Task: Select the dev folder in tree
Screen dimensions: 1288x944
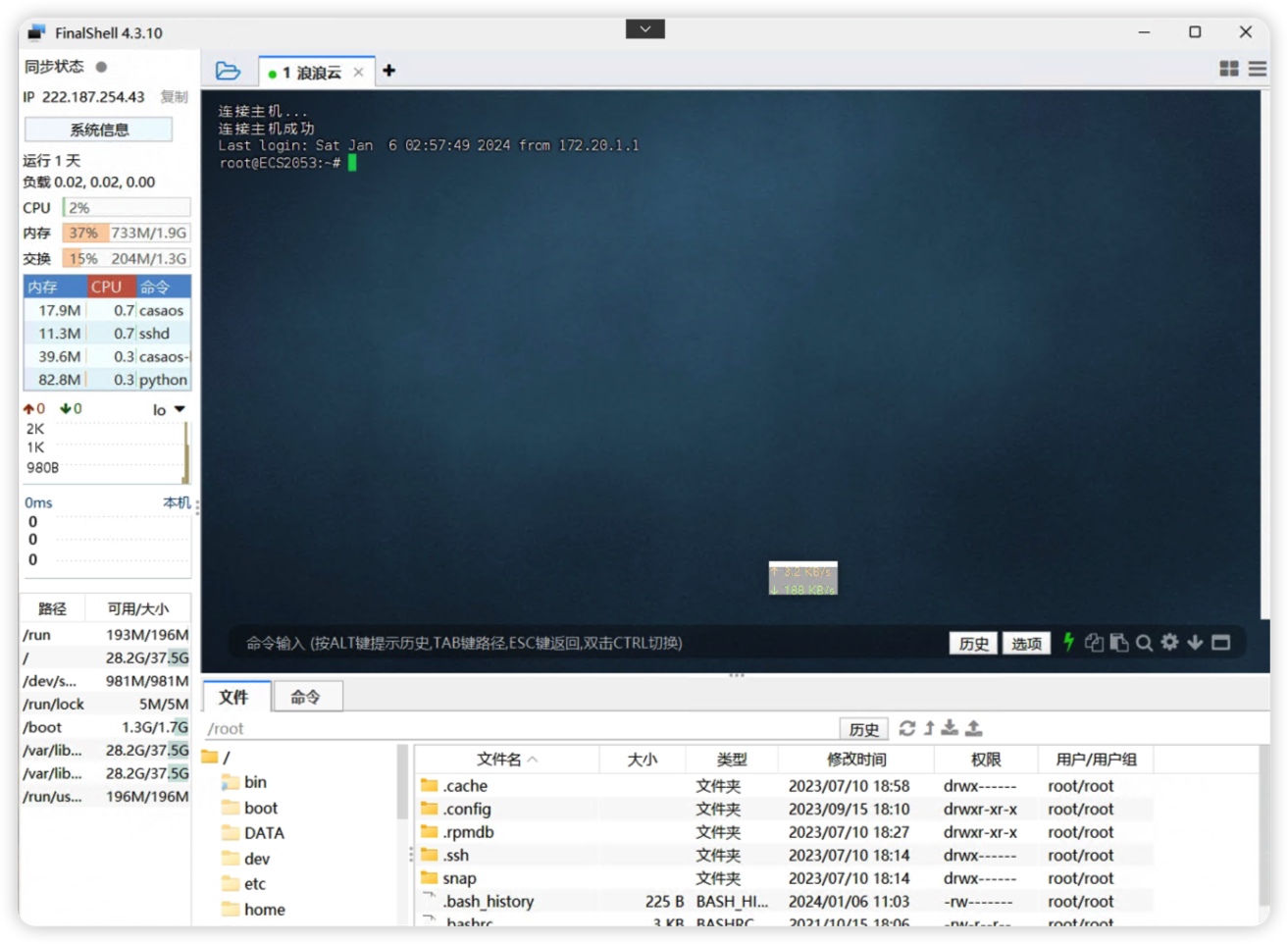Action: (246, 858)
